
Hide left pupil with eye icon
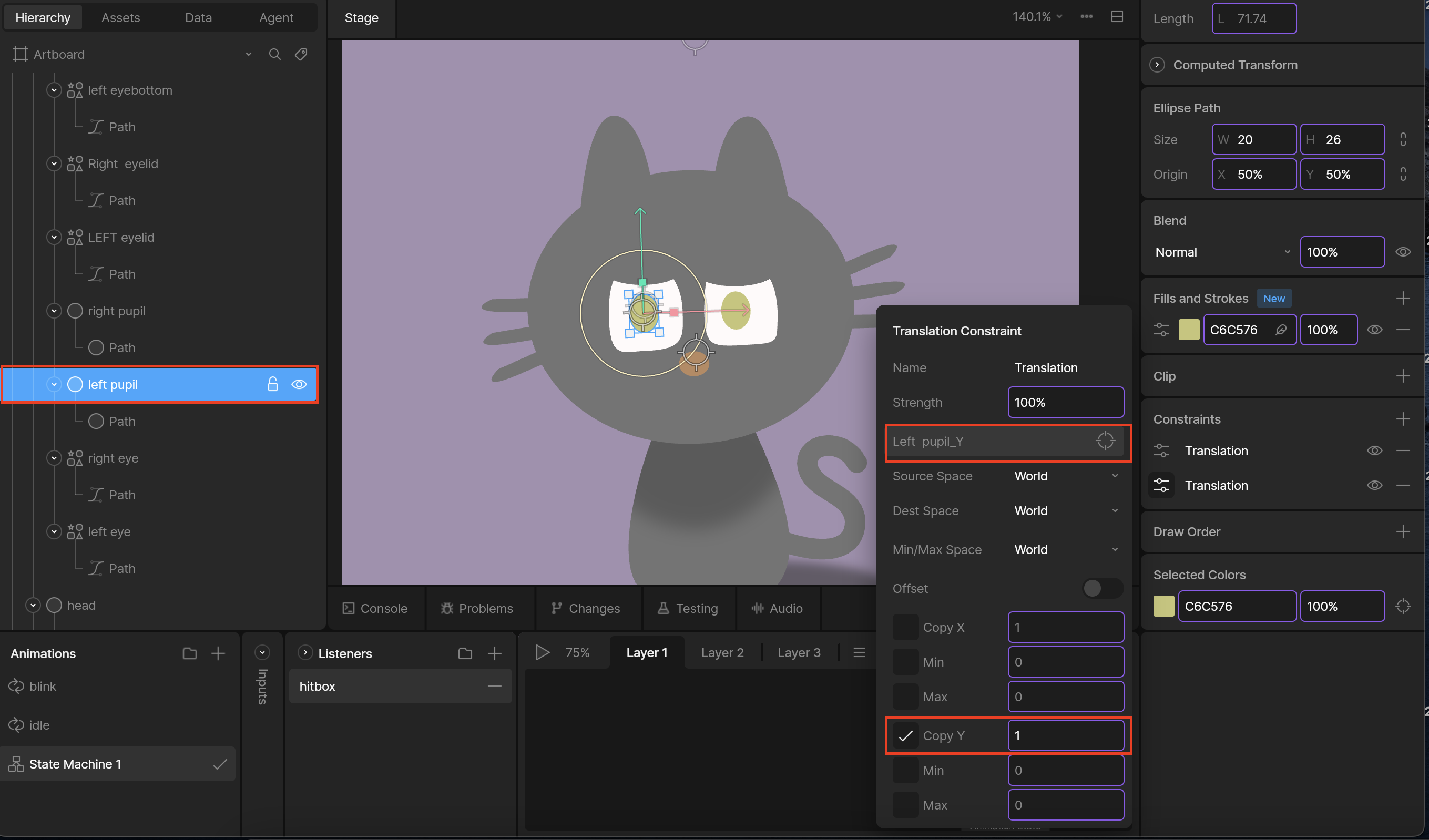(299, 384)
